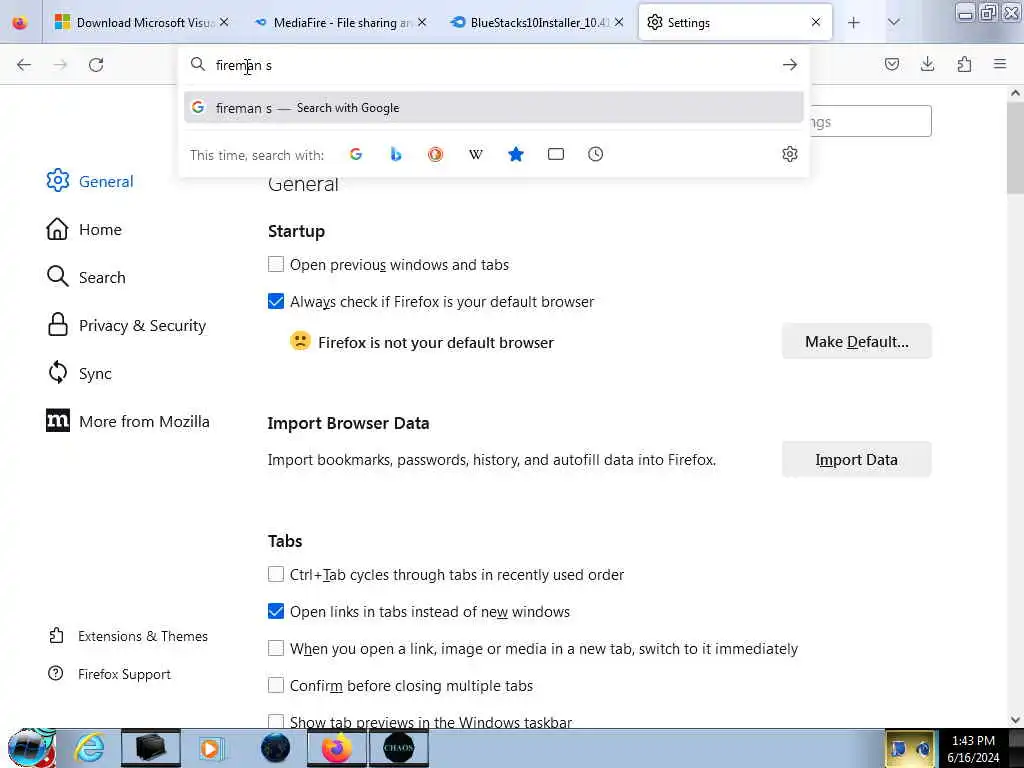Image resolution: width=1024 pixels, height=768 pixels.
Task: Open the dark globe app on the taskbar
Action: [275, 748]
